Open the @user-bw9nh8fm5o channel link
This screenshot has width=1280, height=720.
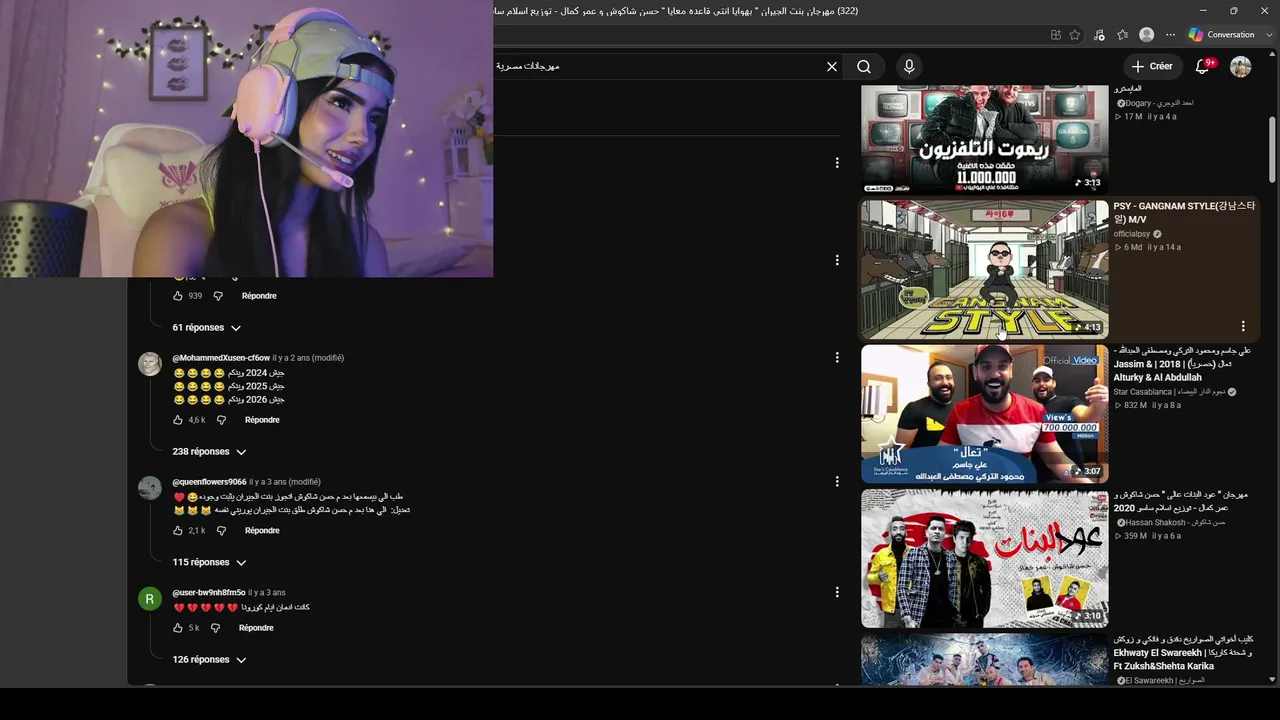click(209, 593)
